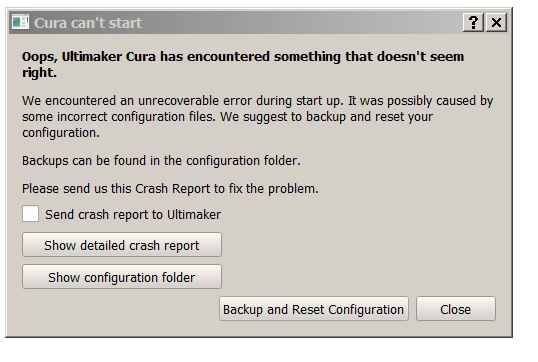Click the 'Backups can be found' sentence
538x362 pixels.
tap(161, 161)
